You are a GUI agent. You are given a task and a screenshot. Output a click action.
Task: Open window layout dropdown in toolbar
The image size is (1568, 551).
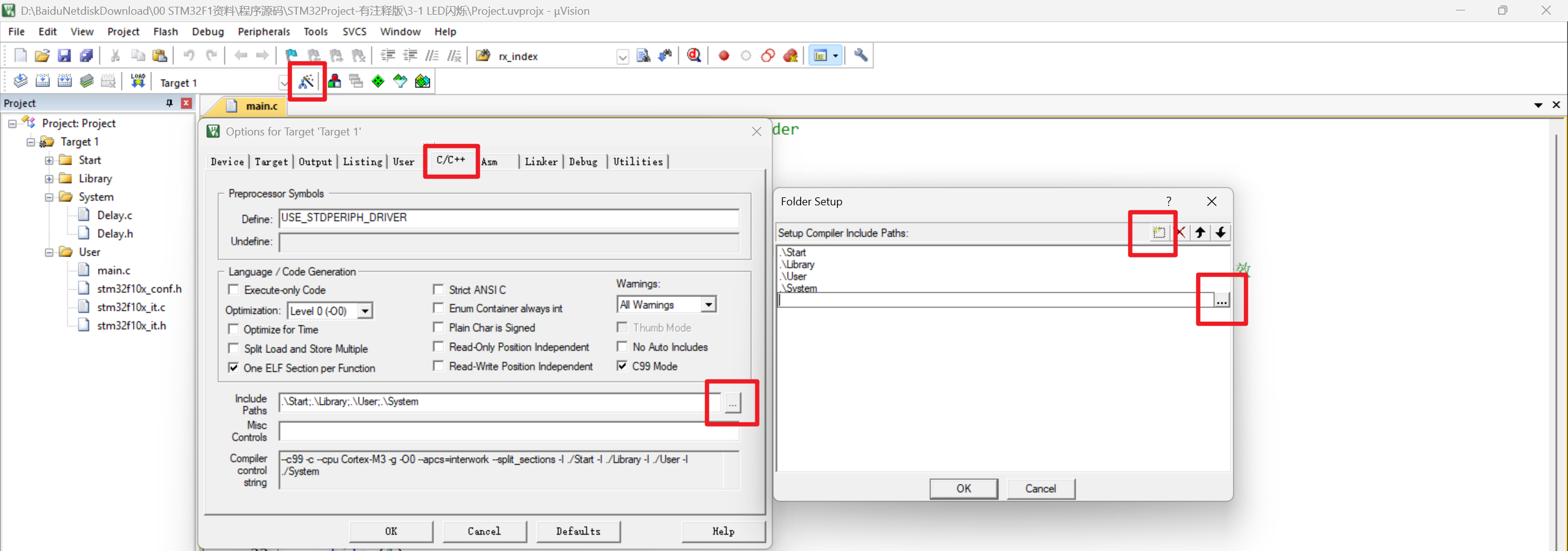pos(835,56)
